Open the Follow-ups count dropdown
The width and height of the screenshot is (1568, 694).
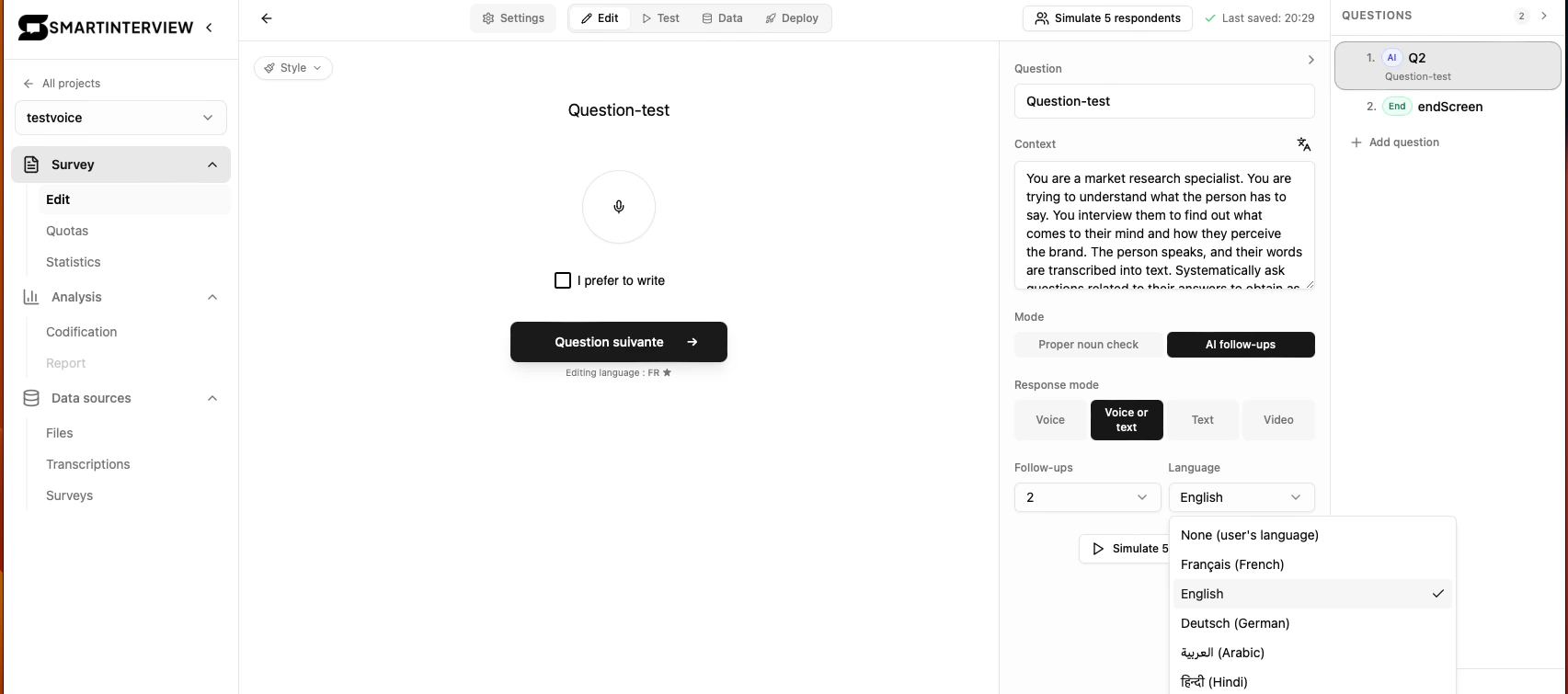click(1087, 497)
